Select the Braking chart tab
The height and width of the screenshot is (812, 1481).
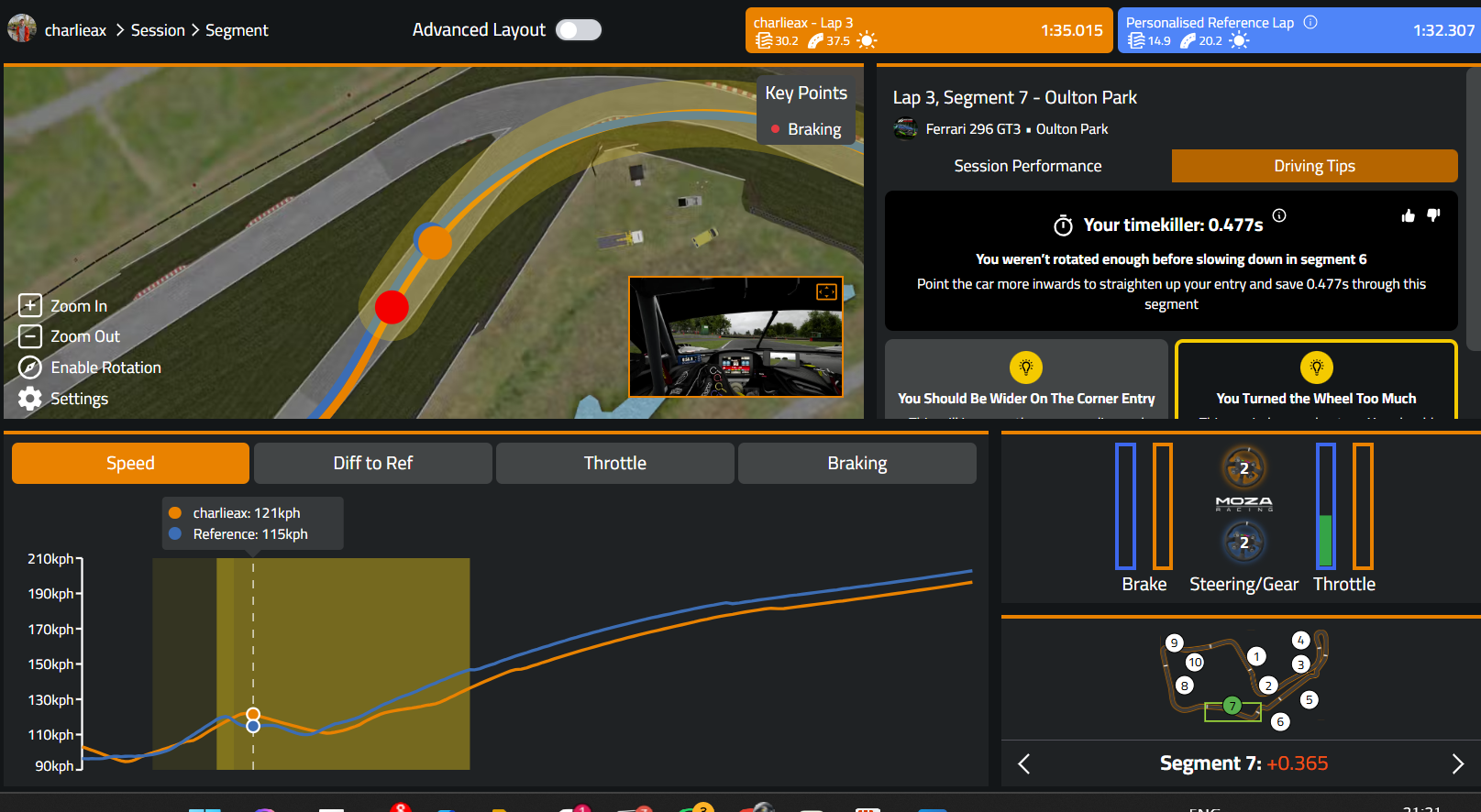[857, 463]
